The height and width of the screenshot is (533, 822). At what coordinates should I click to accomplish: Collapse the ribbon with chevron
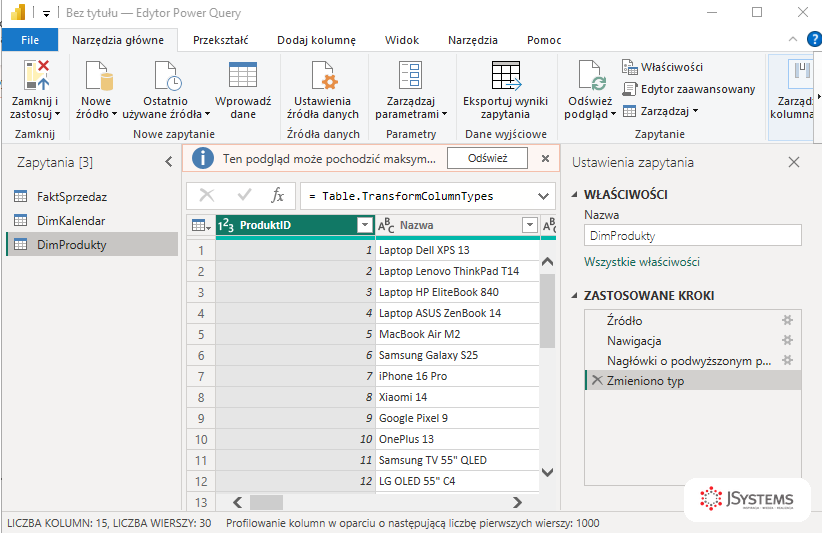[793, 39]
